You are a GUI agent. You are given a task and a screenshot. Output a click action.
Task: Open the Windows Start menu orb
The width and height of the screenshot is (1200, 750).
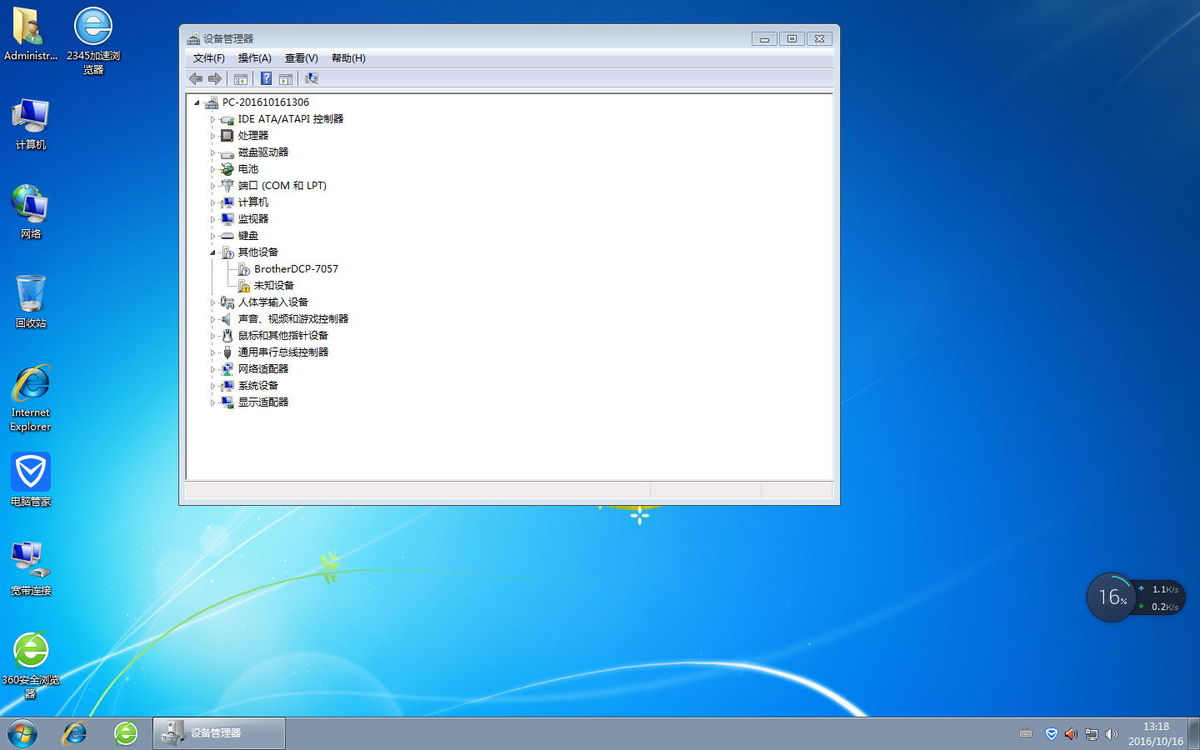22,733
